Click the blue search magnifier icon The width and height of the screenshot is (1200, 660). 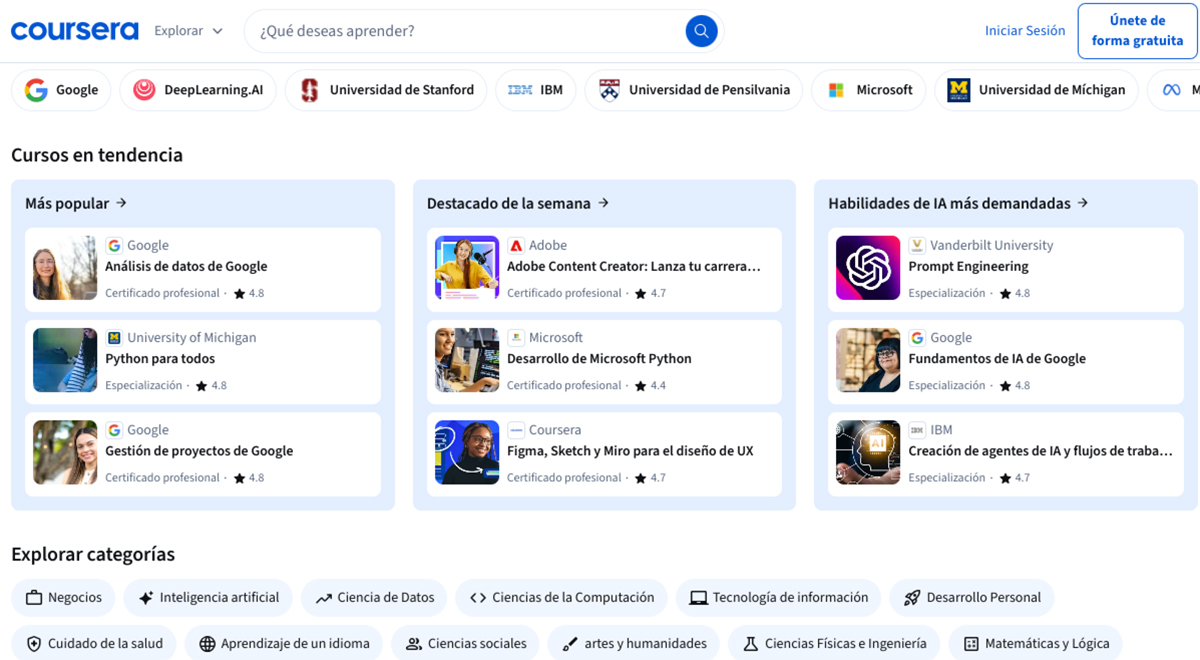pos(701,31)
